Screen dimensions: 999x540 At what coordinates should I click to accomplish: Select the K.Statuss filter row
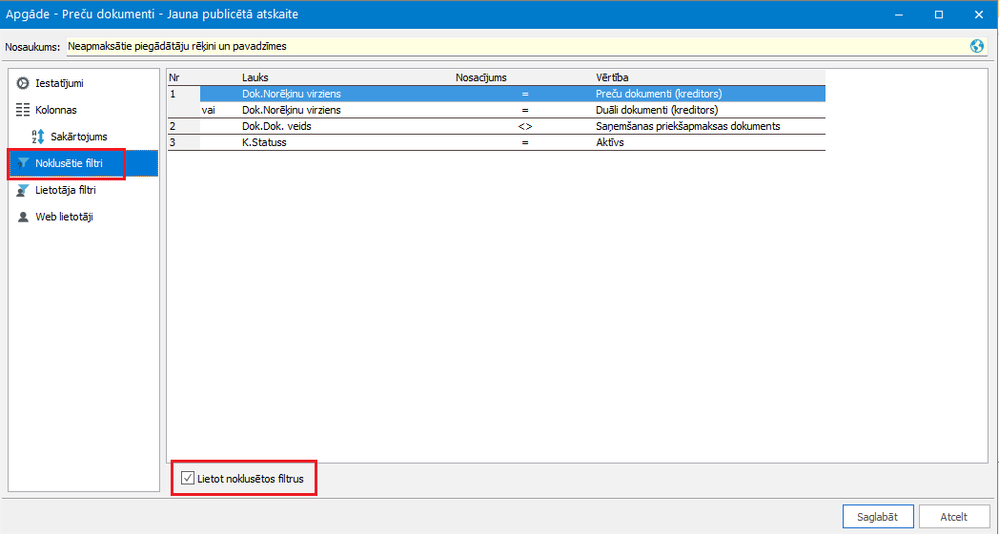496,143
